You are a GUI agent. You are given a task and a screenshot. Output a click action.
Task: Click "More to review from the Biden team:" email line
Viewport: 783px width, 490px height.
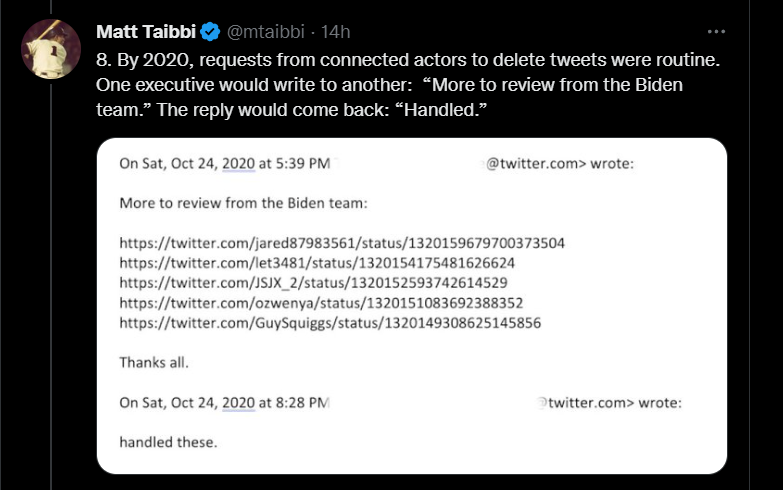tap(243, 202)
